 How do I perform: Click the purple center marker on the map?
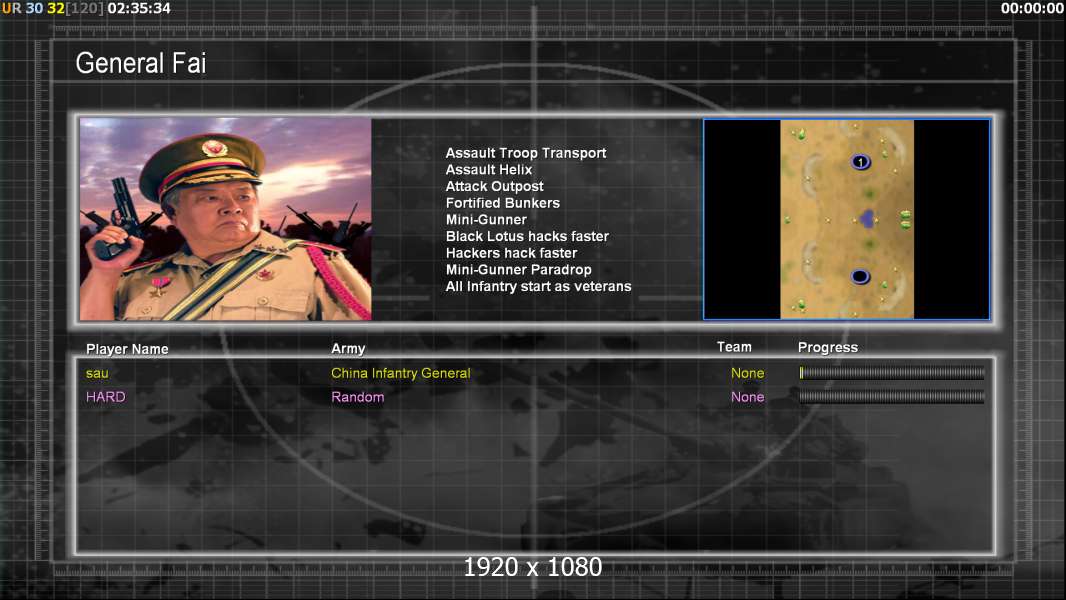pos(867,219)
